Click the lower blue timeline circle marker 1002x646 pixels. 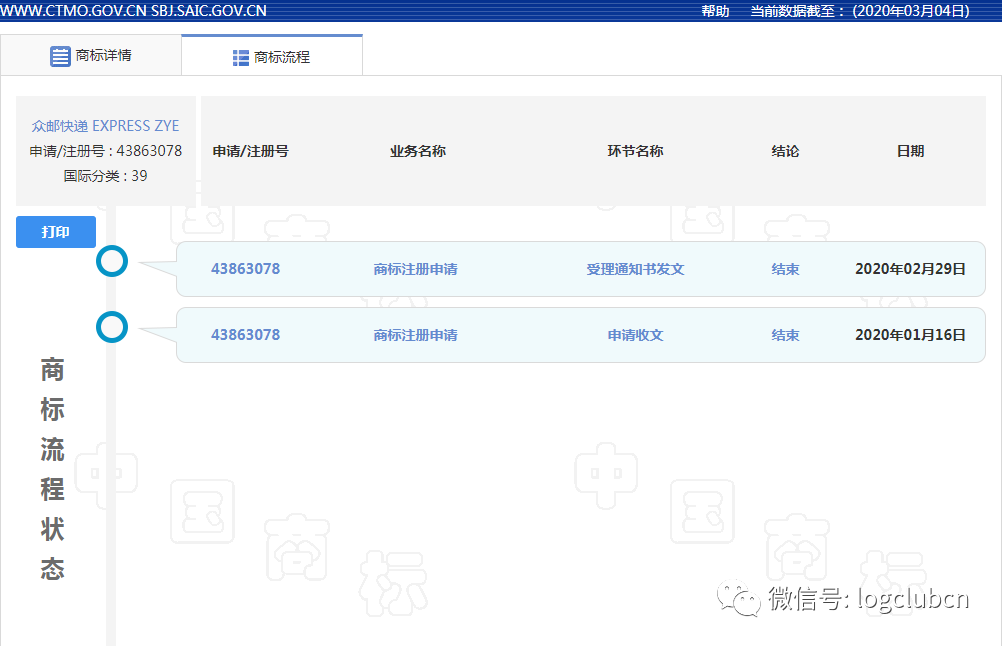(x=112, y=327)
